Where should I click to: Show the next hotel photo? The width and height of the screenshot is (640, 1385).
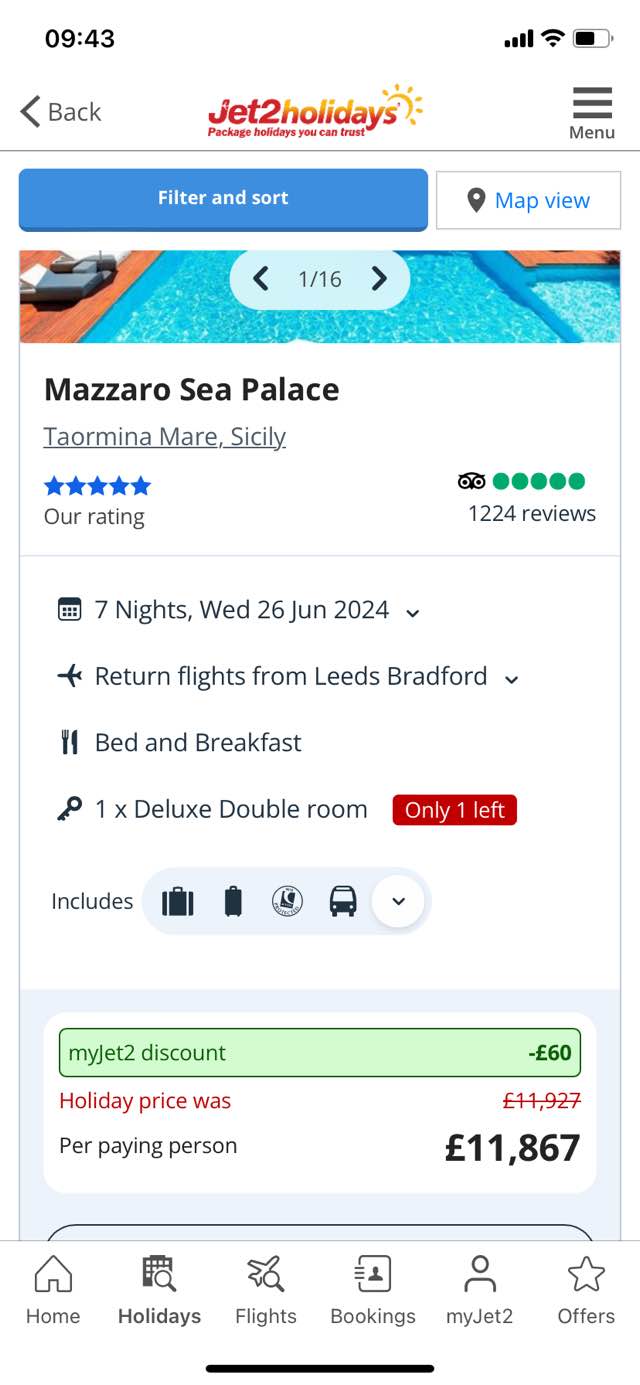point(379,279)
